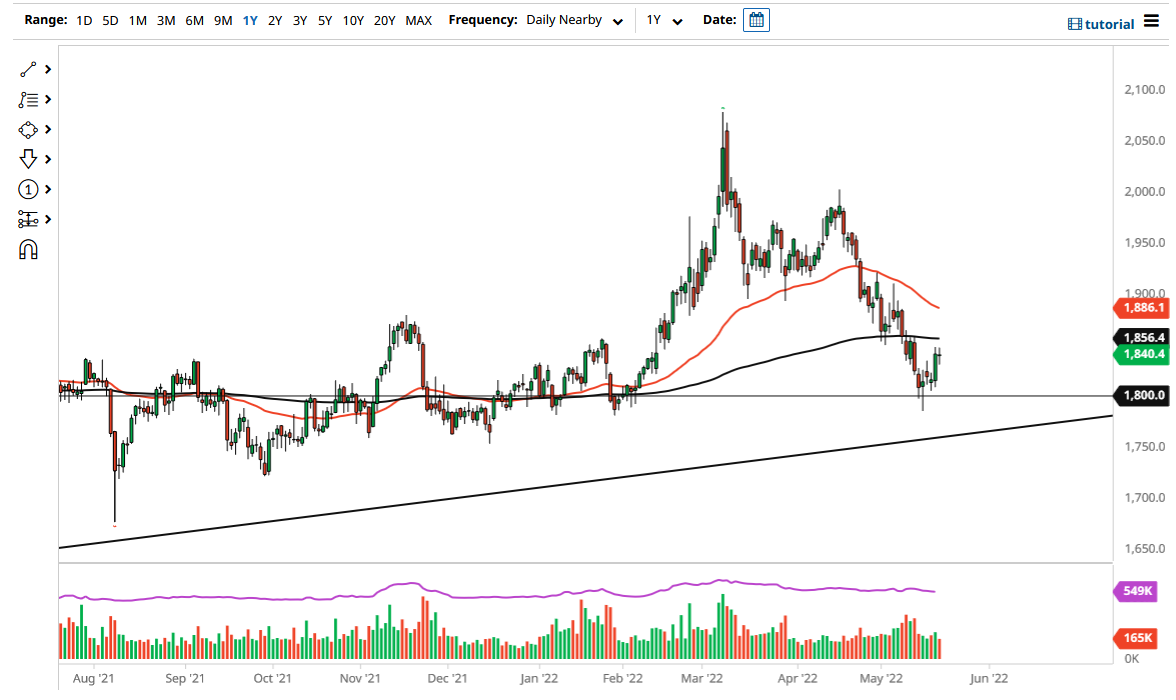This screenshot has width=1176, height=700.
Task: Set range to 9M
Action: click(223, 20)
